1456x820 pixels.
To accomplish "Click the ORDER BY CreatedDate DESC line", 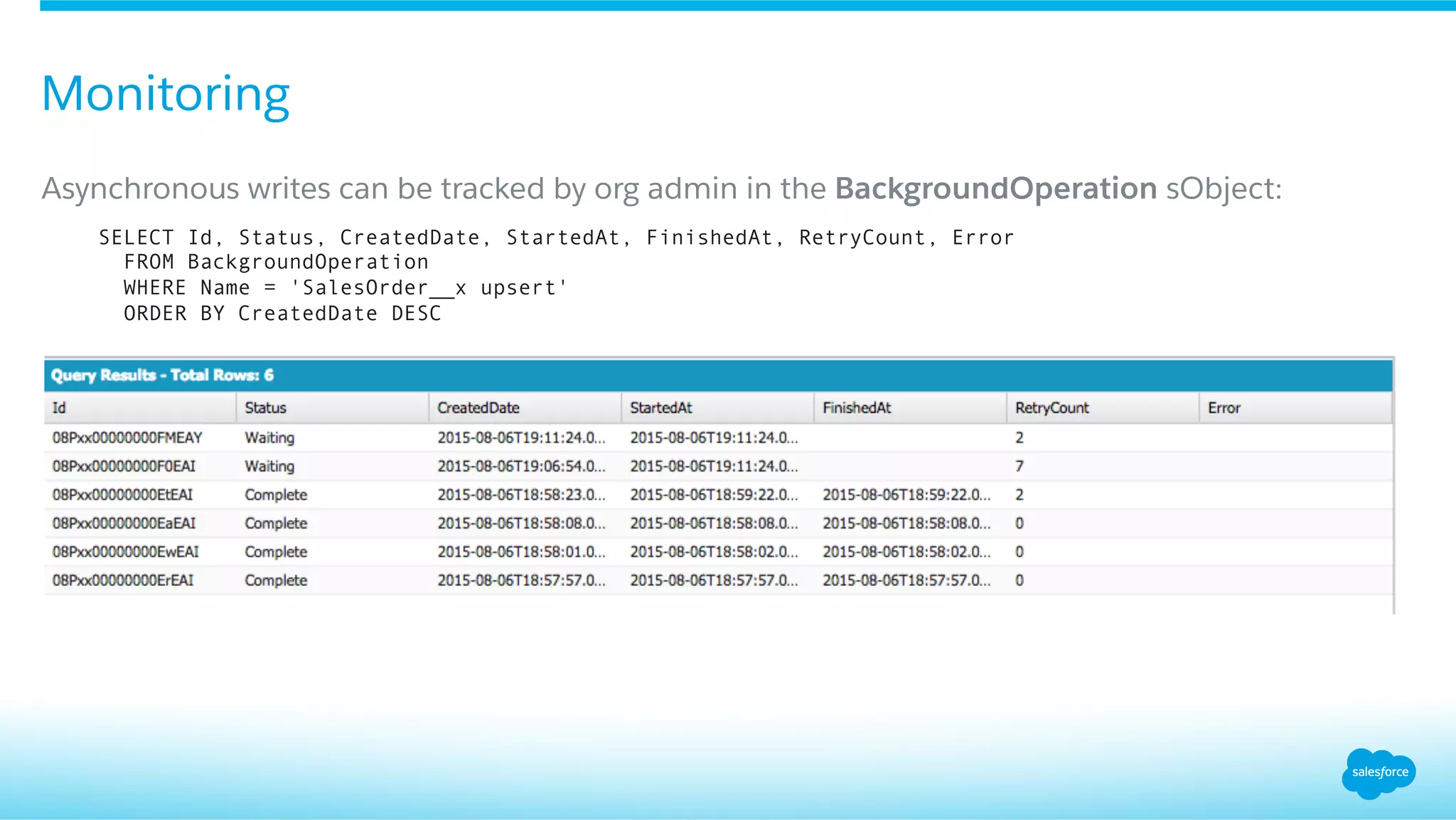I will (282, 314).
